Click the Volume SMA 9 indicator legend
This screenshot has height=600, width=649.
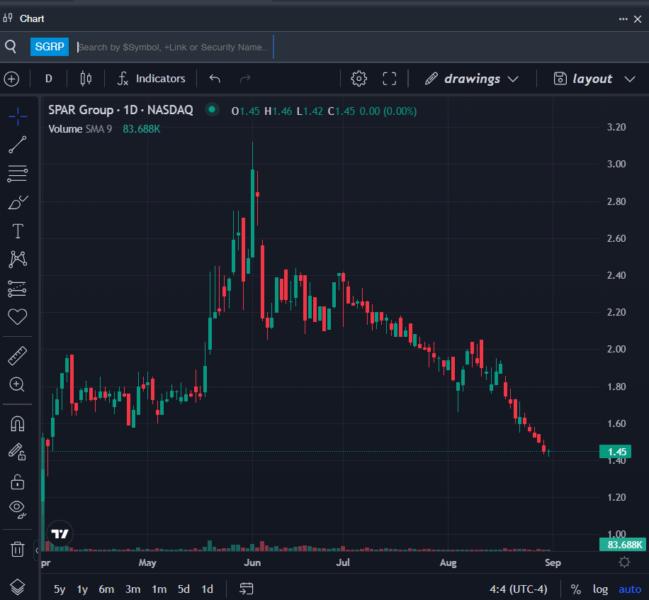[x=80, y=129]
